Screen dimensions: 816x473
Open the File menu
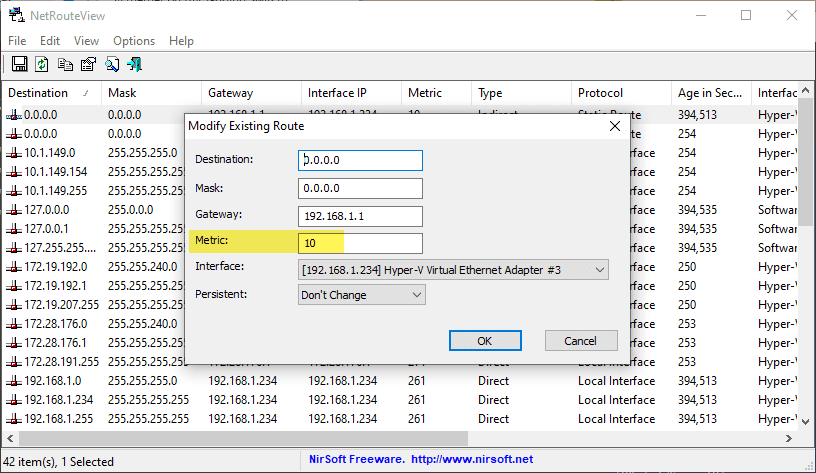[17, 41]
